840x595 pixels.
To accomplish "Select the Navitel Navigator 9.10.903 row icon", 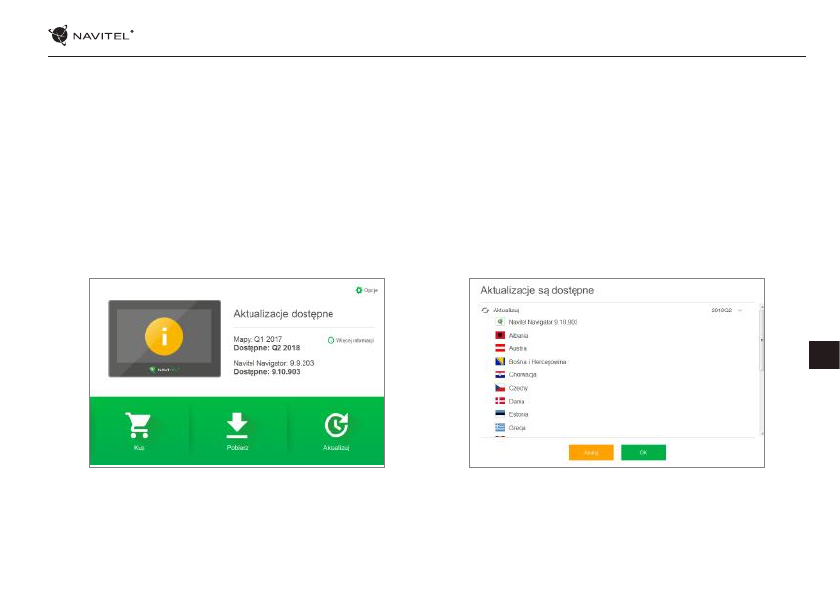I will [x=500, y=322].
